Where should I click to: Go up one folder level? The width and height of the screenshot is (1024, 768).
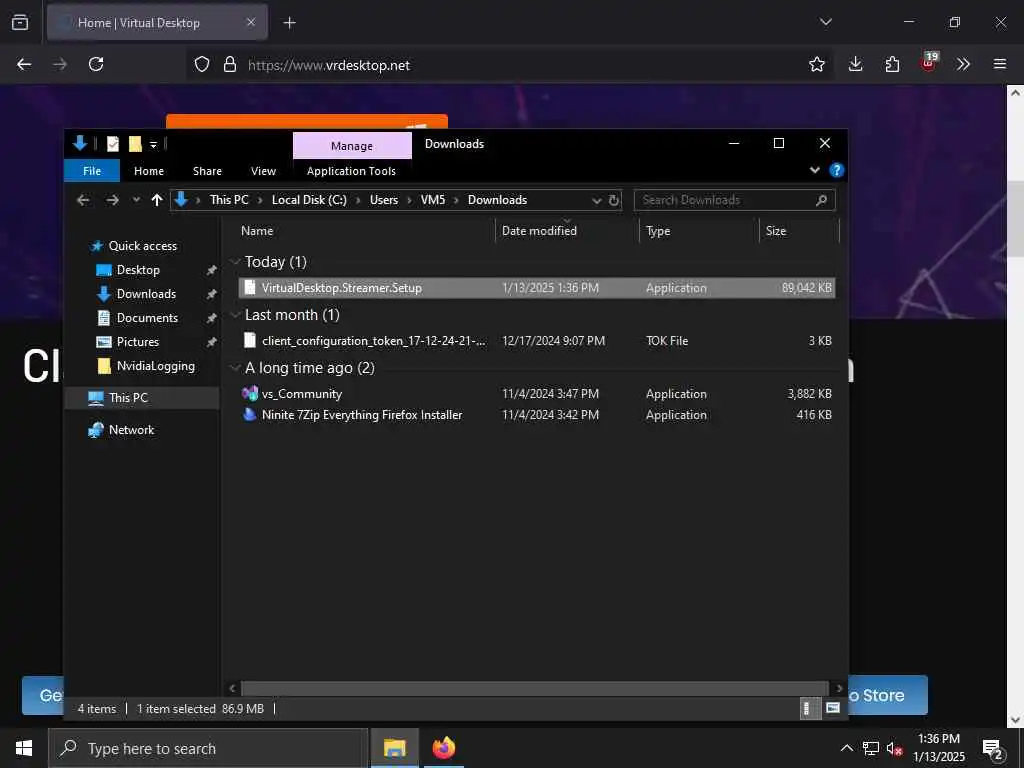pos(157,200)
